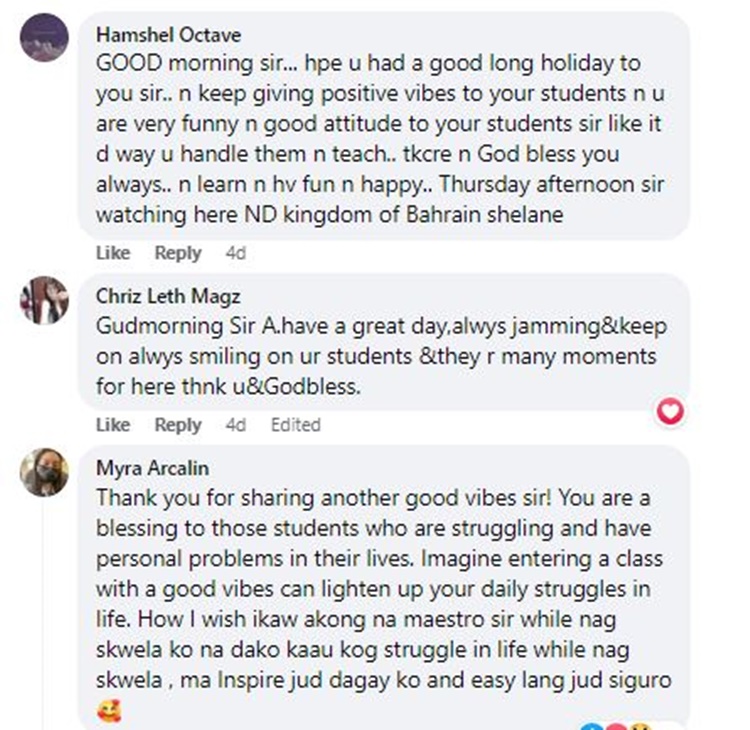Like Chriz Leth Magz's comment
The height and width of the screenshot is (730, 750).
point(113,425)
